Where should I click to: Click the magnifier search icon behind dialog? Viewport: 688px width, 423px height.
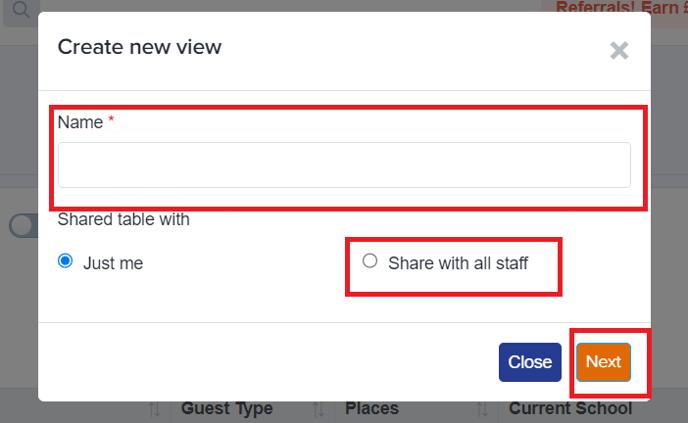(21, 10)
